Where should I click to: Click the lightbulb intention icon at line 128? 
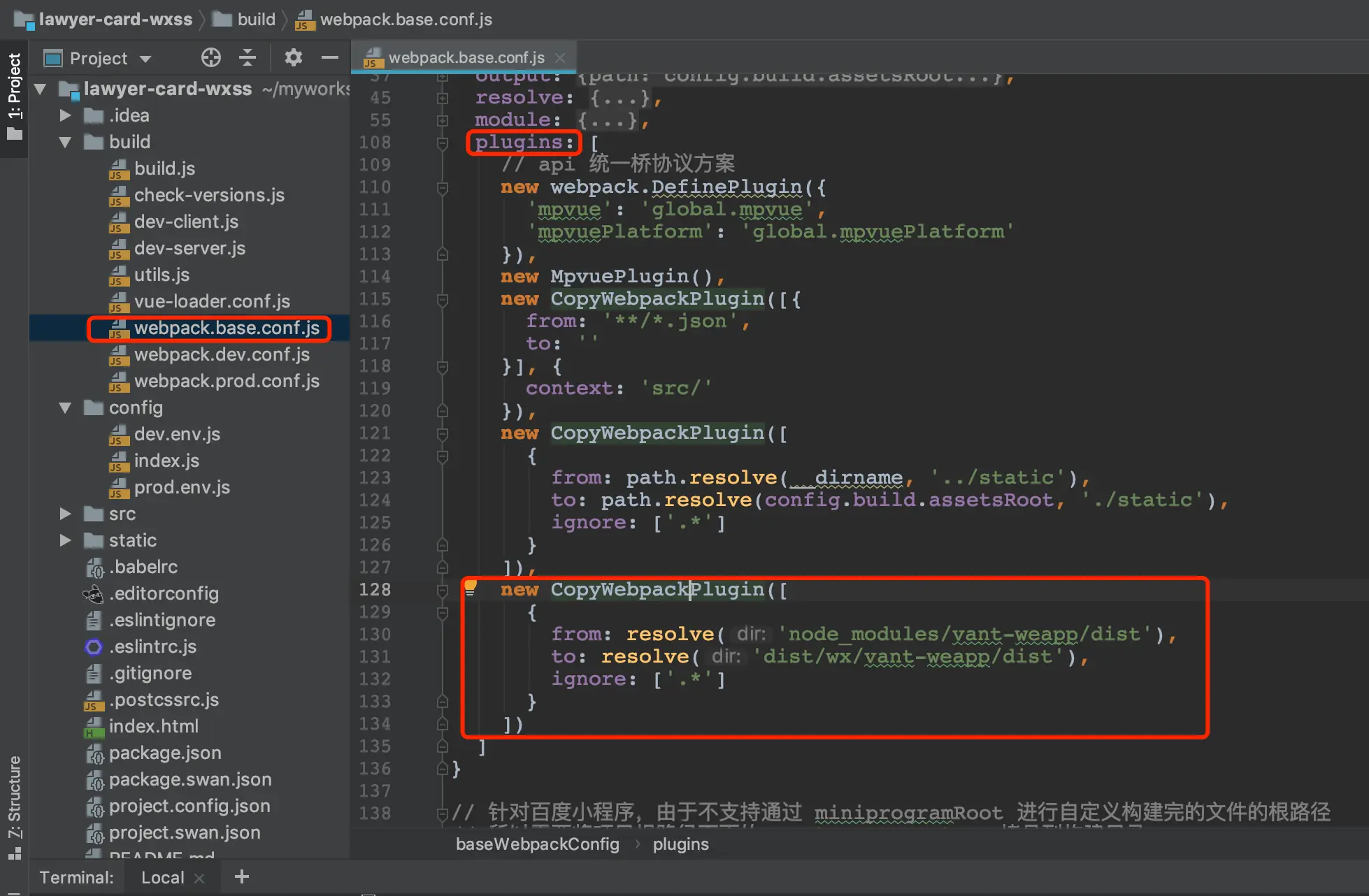click(471, 588)
